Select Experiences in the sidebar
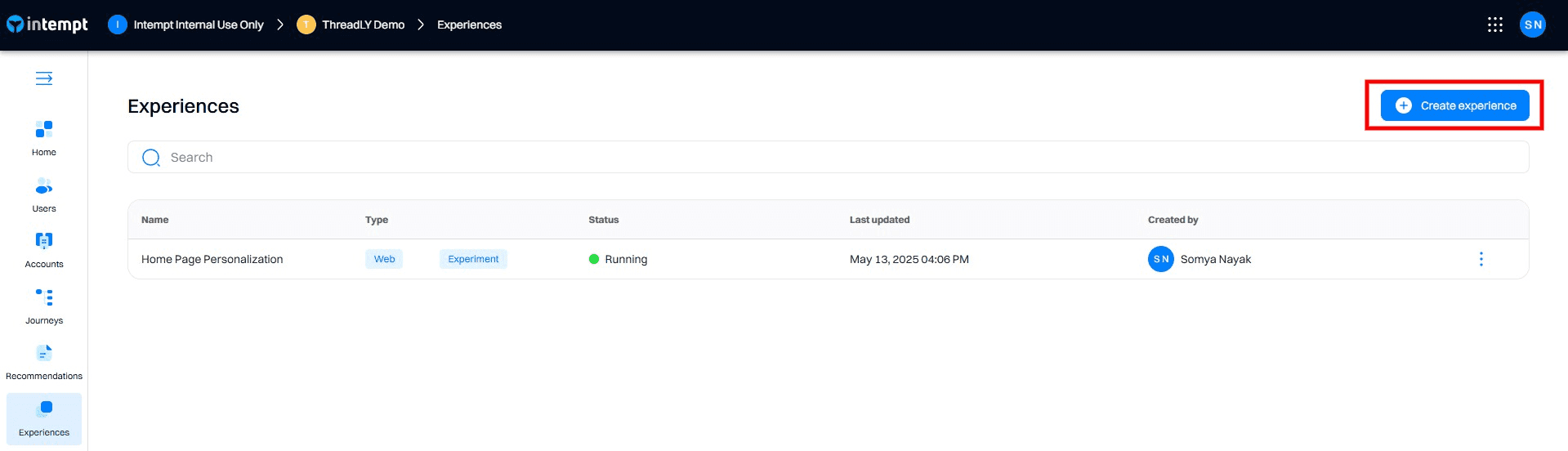This screenshot has width=1568, height=451. coord(44,418)
